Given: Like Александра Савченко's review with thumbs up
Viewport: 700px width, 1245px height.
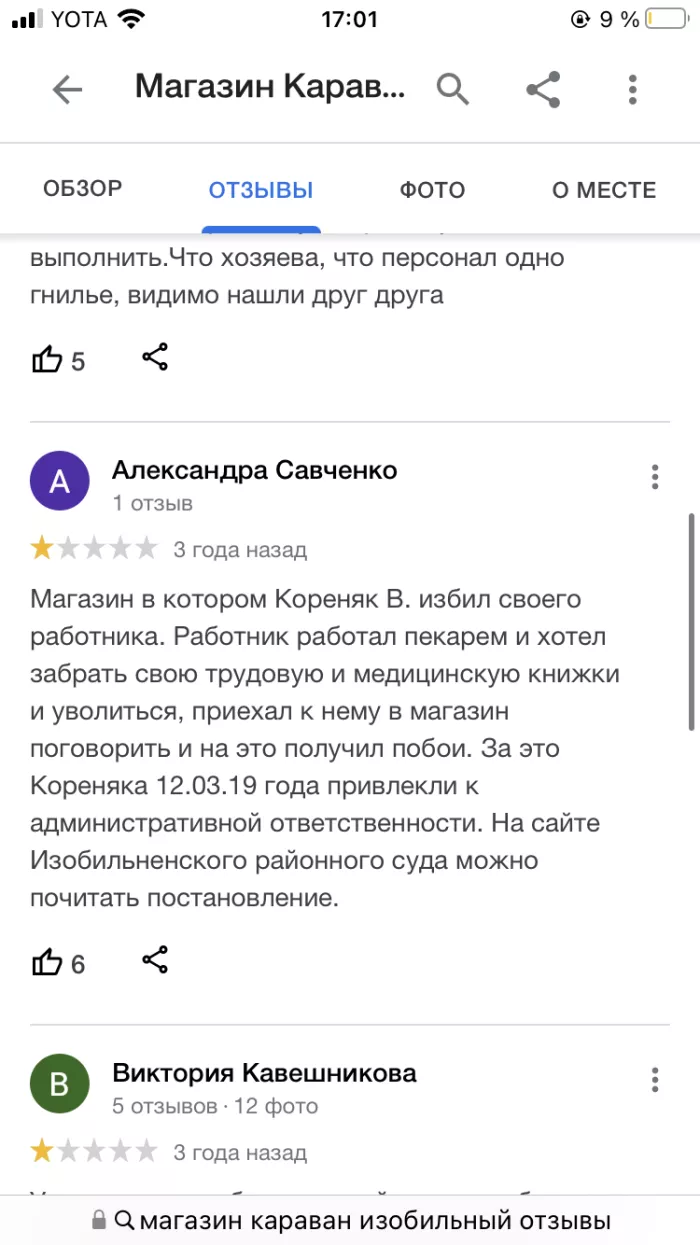Looking at the screenshot, I should pyautogui.click(x=49, y=961).
